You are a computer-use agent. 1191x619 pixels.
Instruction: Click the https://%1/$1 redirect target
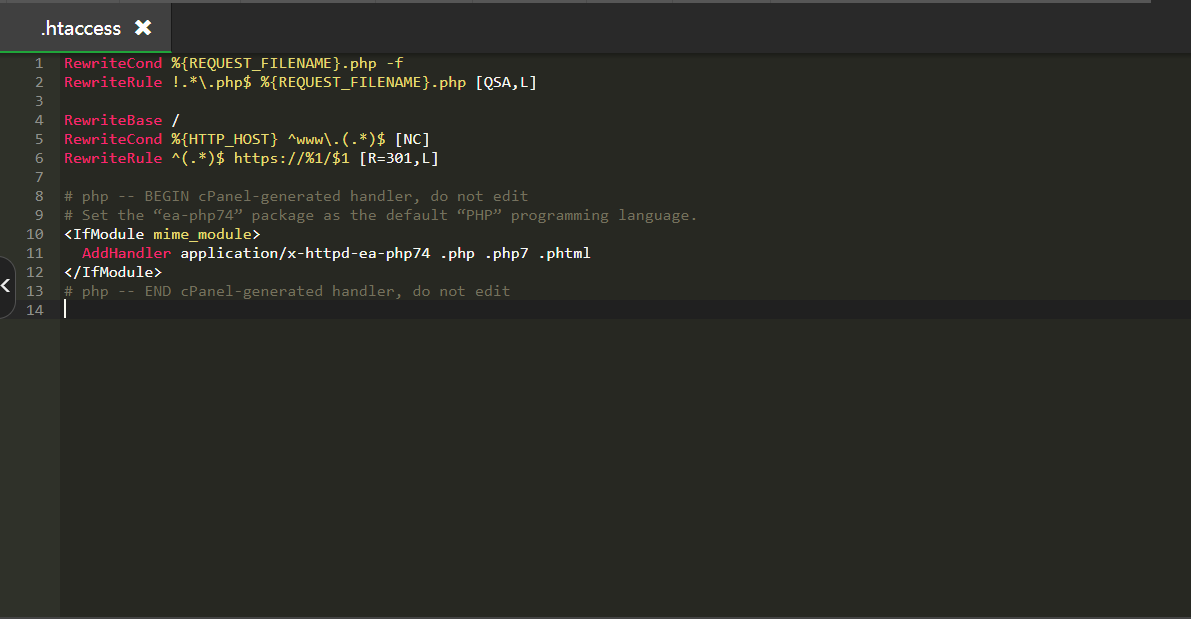(292, 158)
